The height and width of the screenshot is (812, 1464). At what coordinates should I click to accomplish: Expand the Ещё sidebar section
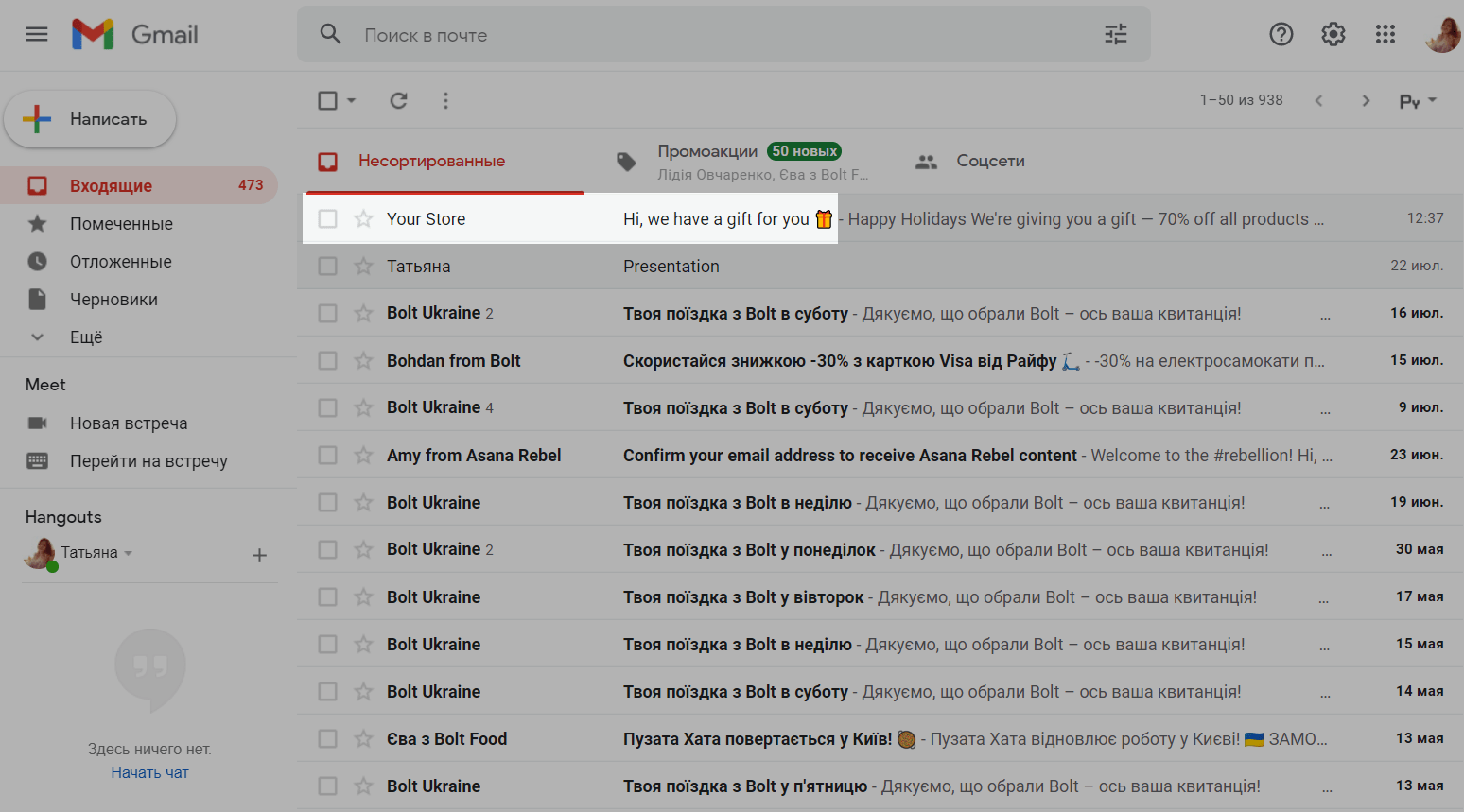(x=85, y=337)
